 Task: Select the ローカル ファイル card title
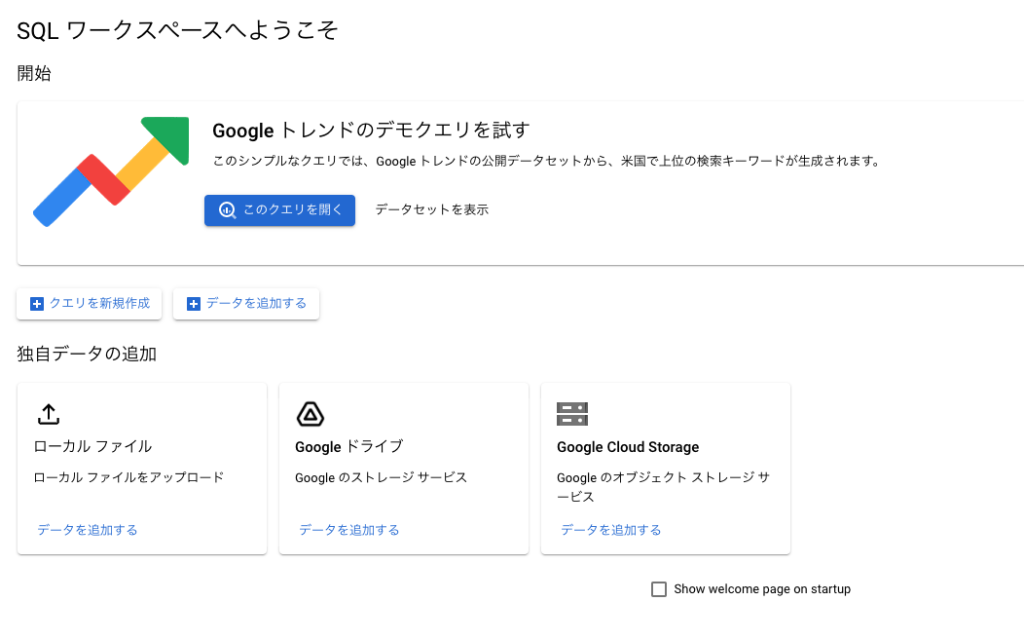(x=93, y=447)
